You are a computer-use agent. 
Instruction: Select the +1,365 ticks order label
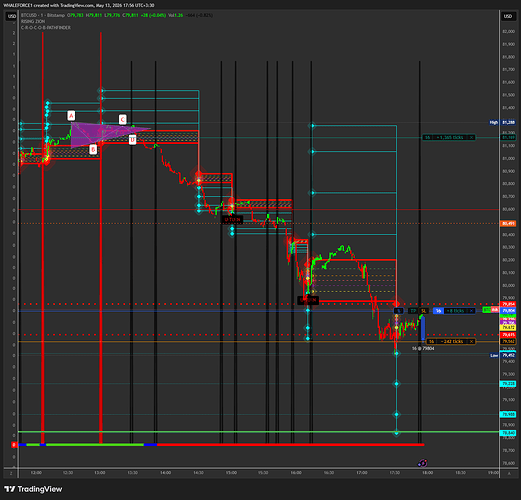pos(448,137)
